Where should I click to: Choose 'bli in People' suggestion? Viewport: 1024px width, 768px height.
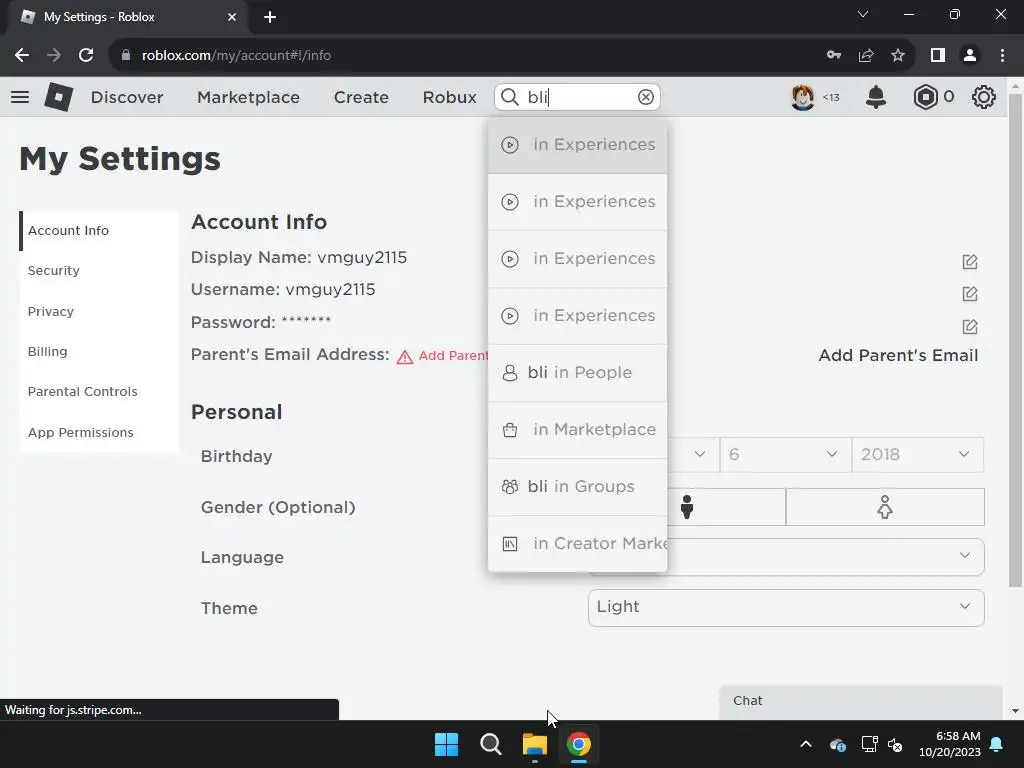coord(577,373)
